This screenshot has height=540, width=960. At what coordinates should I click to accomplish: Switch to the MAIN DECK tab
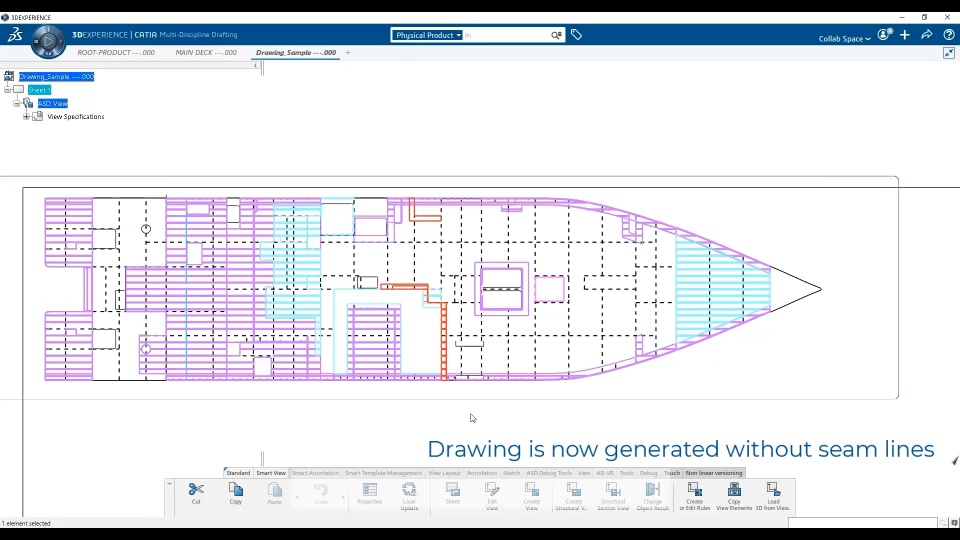206,53
